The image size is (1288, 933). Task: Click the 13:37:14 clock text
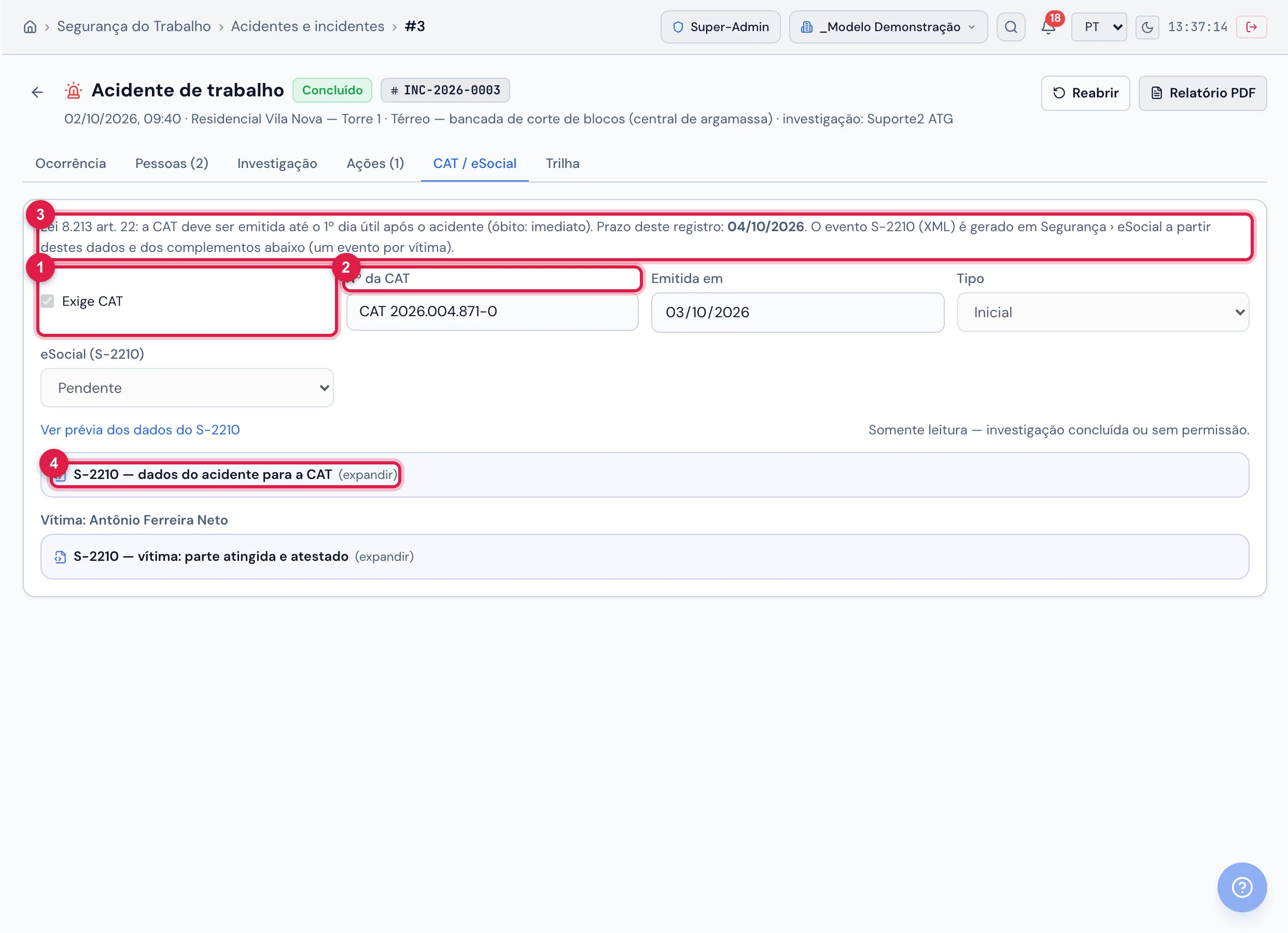(x=1198, y=26)
